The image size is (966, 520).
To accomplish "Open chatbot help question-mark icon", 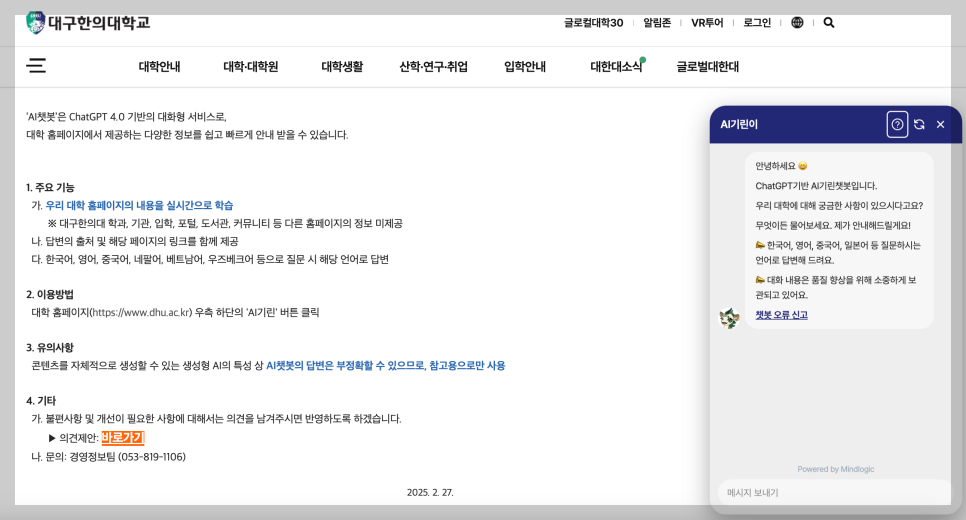I will tap(897, 124).
